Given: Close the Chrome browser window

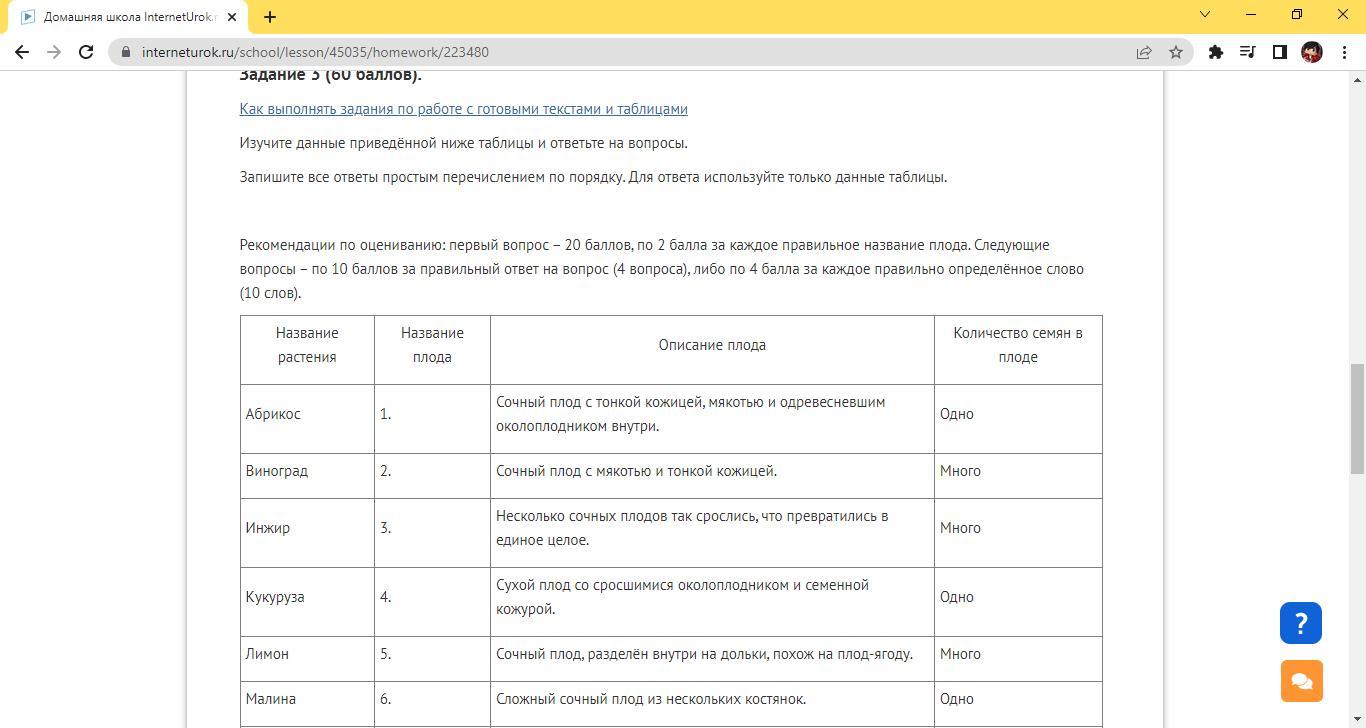Looking at the screenshot, I should 1343,14.
